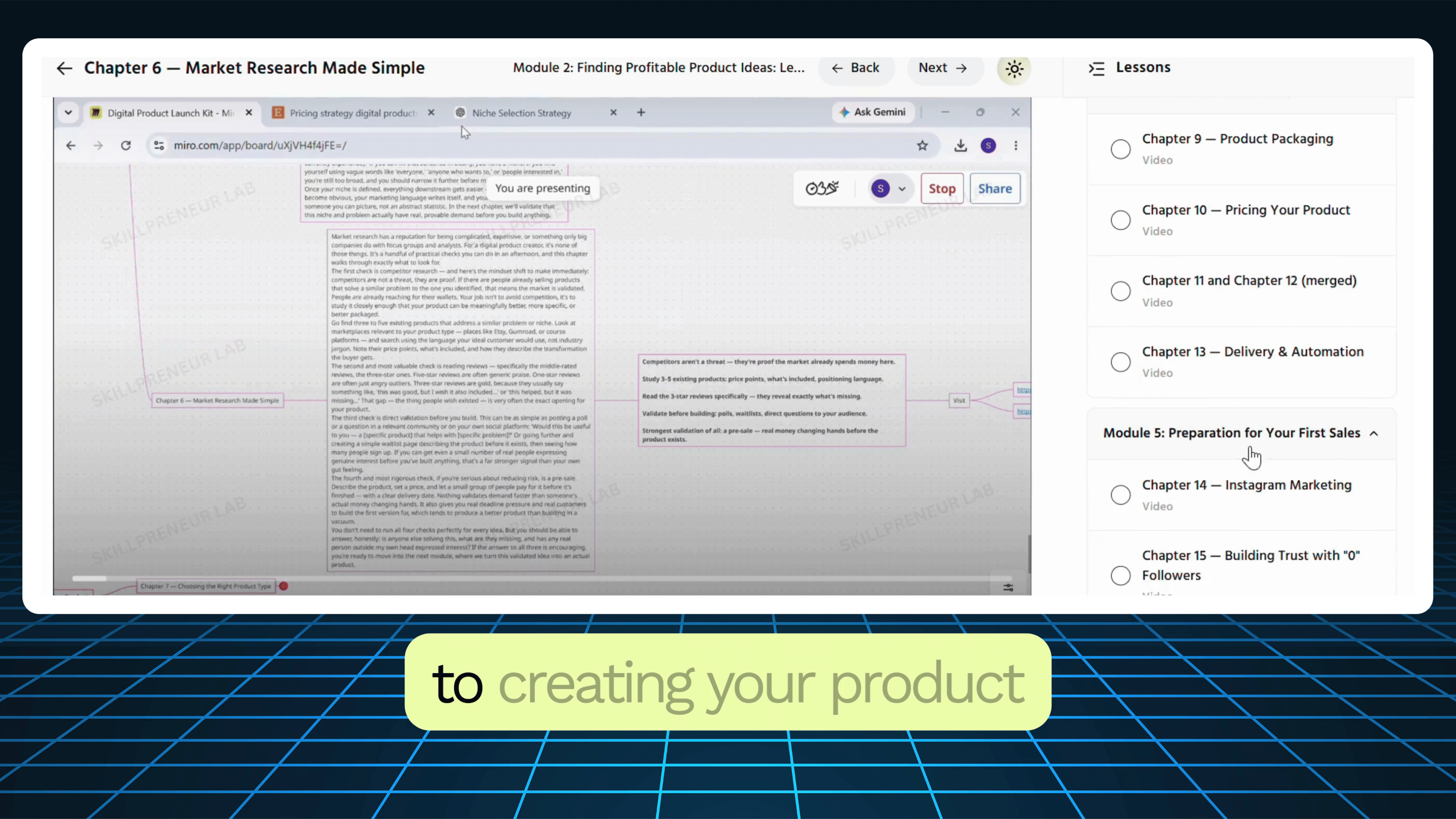Click the site info icon in address bar

(x=159, y=145)
